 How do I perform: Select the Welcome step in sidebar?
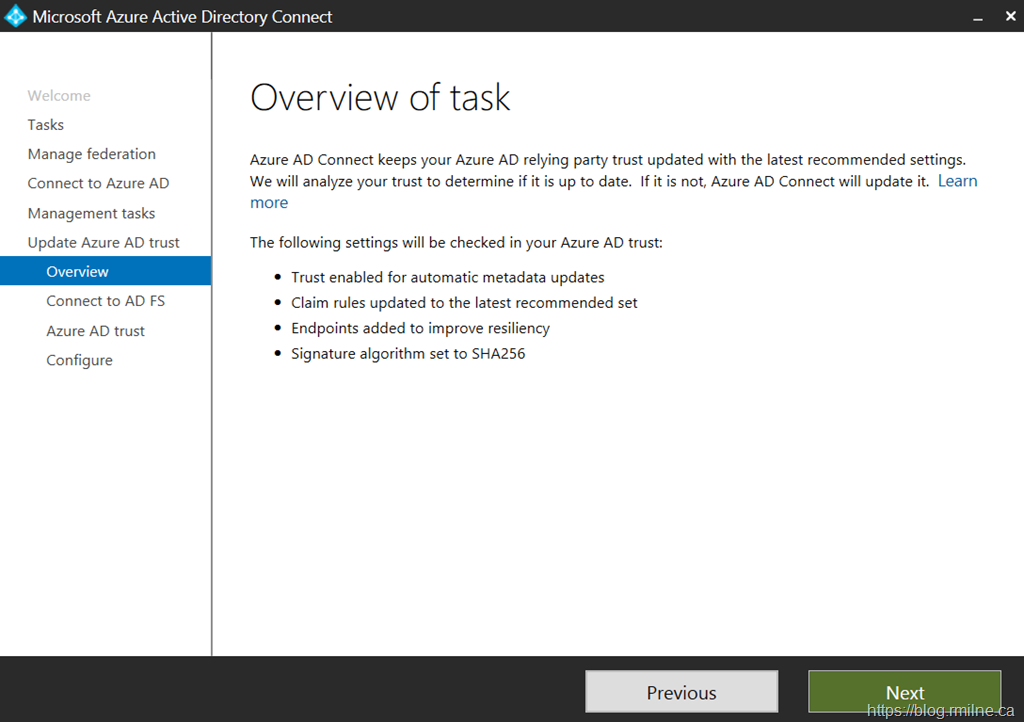[x=59, y=96]
